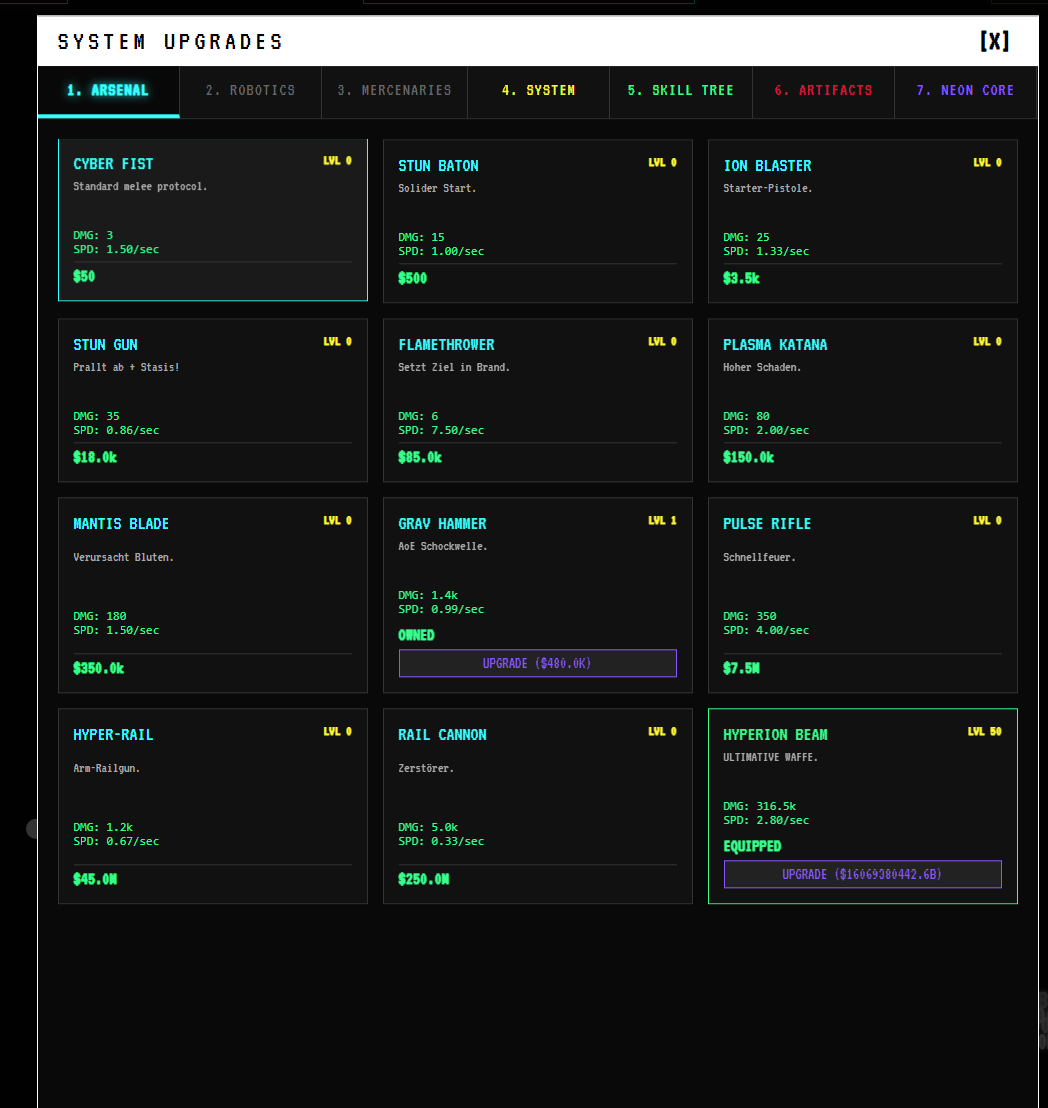This screenshot has height=1108, width=1048.
Task: Click "Schnellfeuer." description
Action: point(759,558)
